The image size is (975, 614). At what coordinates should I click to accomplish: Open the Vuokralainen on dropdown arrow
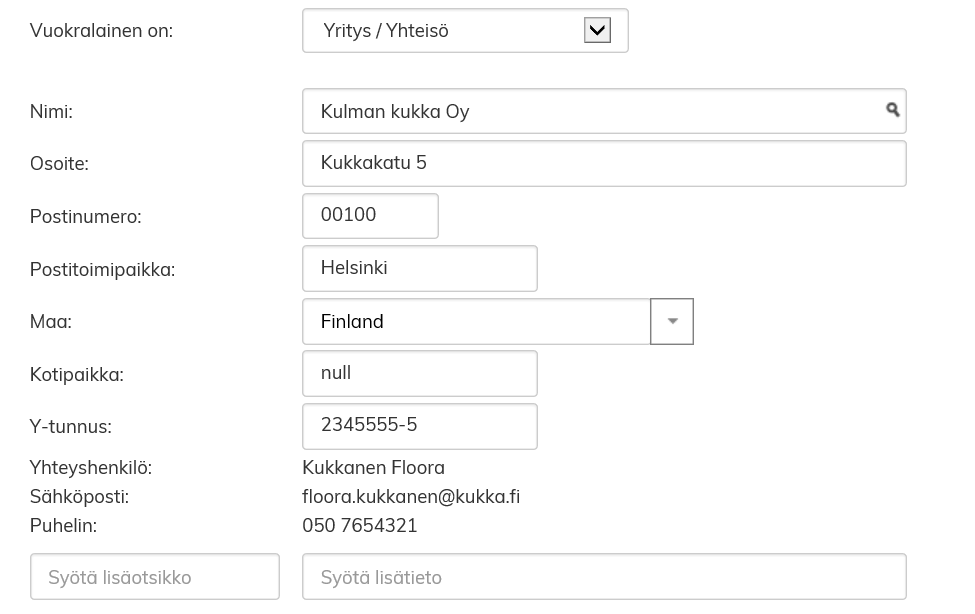pos(597,31)
